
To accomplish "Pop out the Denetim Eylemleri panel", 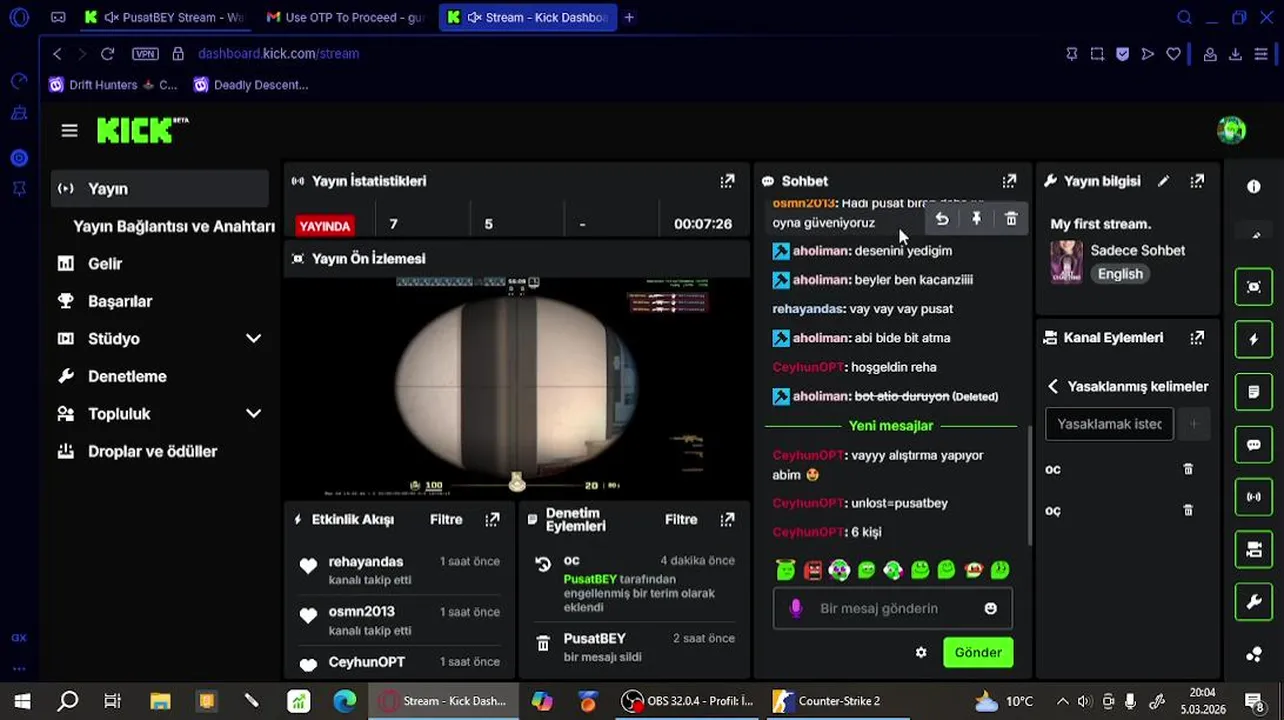I will pyautogui.click(x=727, y=520).
